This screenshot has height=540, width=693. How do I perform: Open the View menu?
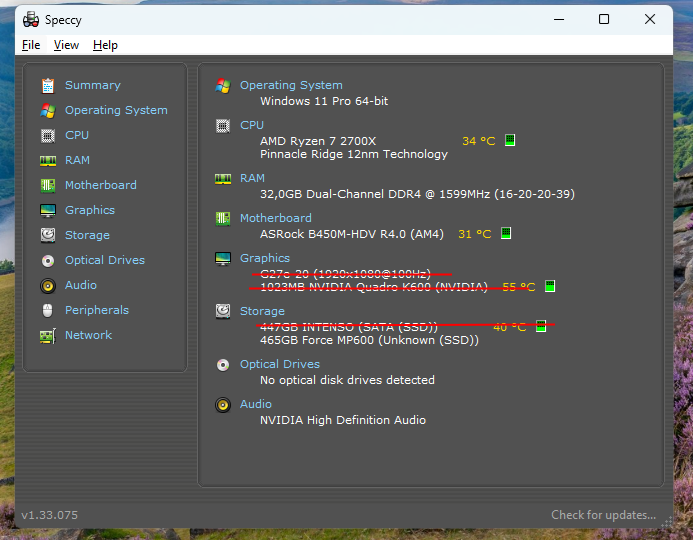[66, 45]
